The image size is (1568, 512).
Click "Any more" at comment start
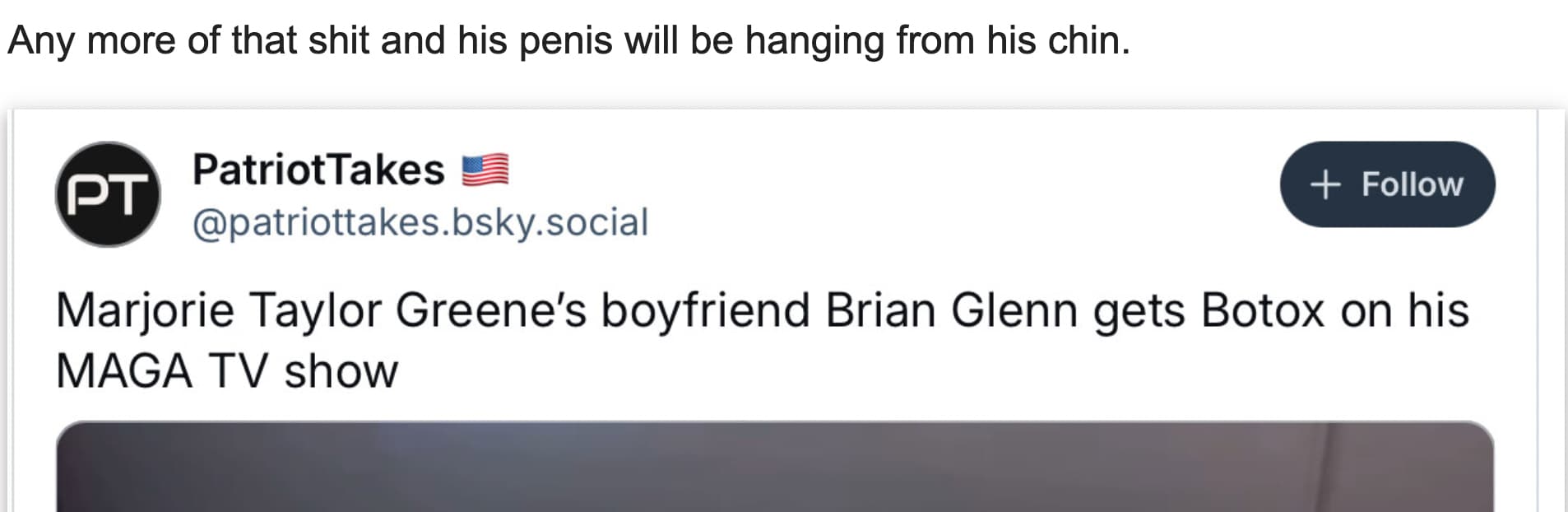90,40
